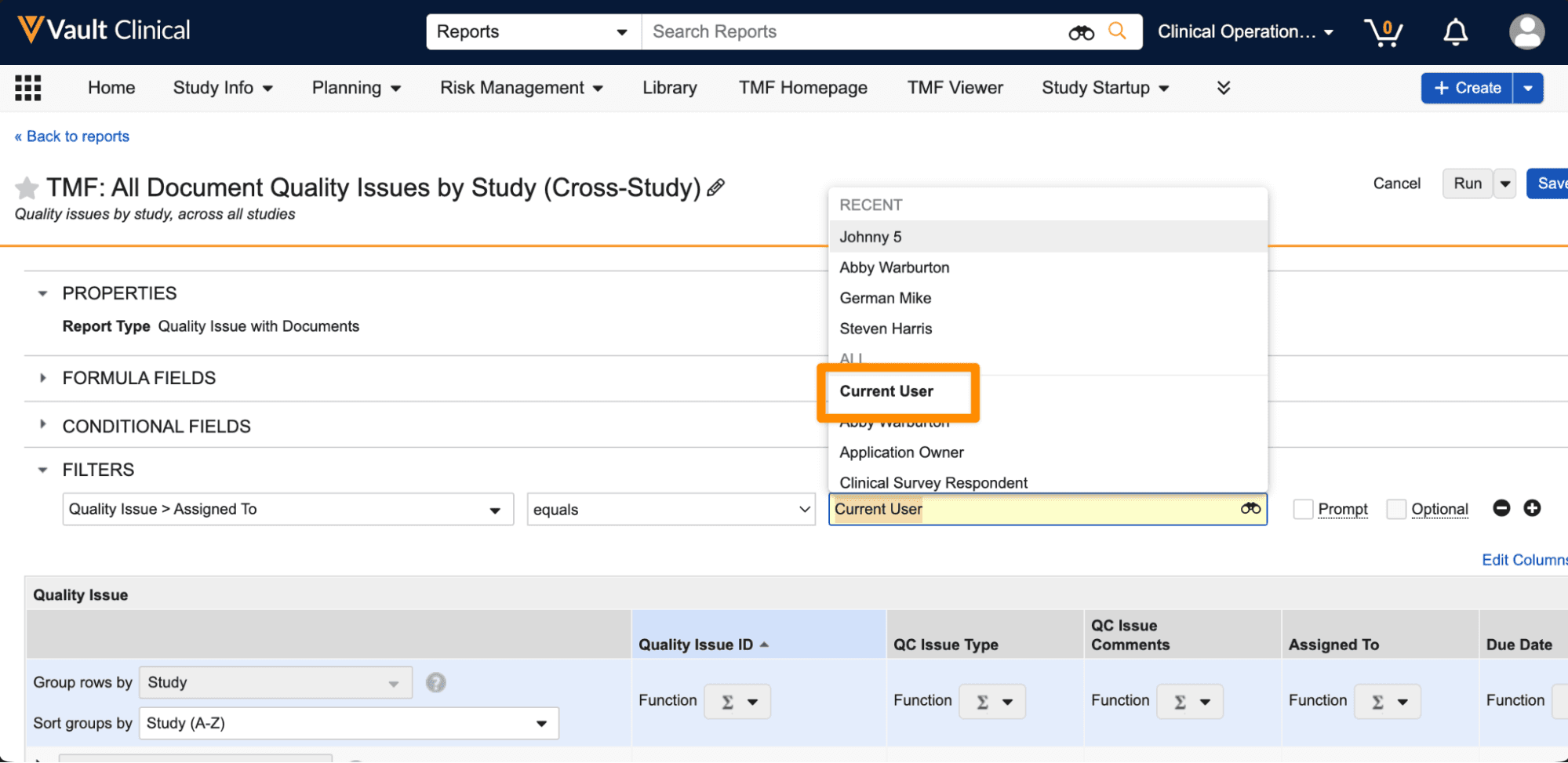
Task: Open the Create button dropdown arrow
Action: (x=1528, y=89)
